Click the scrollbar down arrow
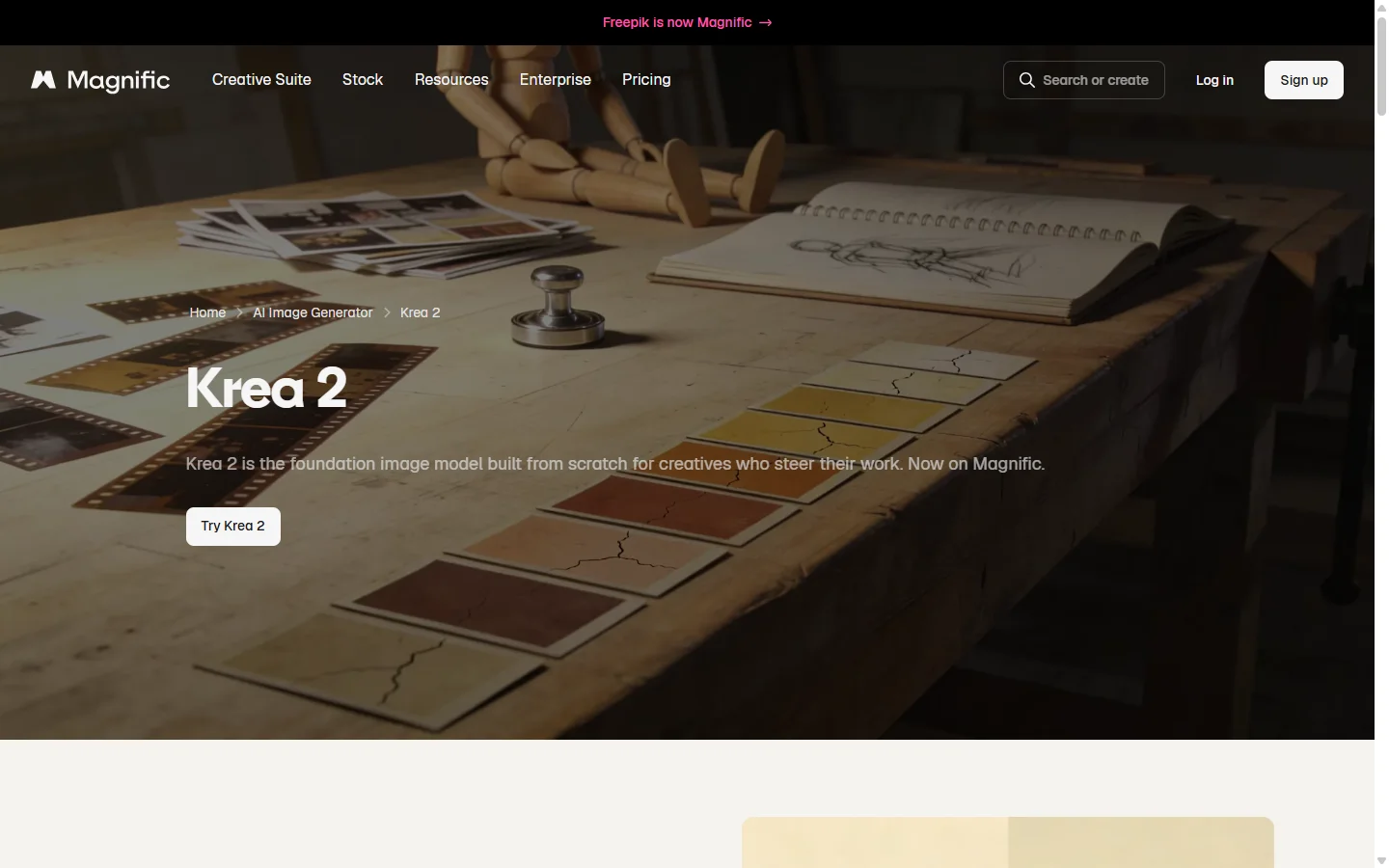 pos(1381,860)
